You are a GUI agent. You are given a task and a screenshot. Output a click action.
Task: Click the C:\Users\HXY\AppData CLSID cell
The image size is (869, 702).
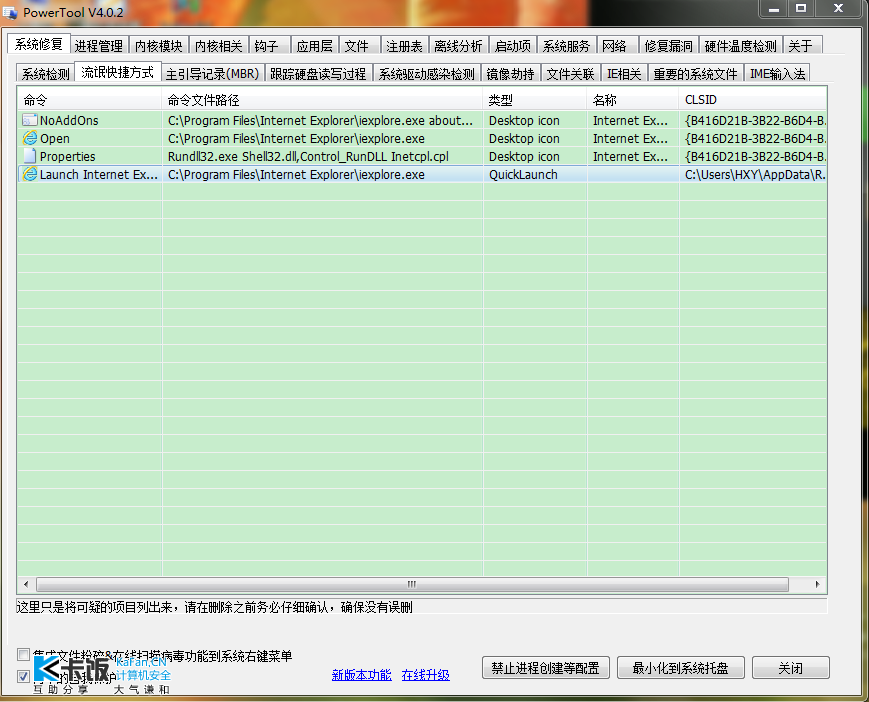pyautogui.click(x=755, y=175)
